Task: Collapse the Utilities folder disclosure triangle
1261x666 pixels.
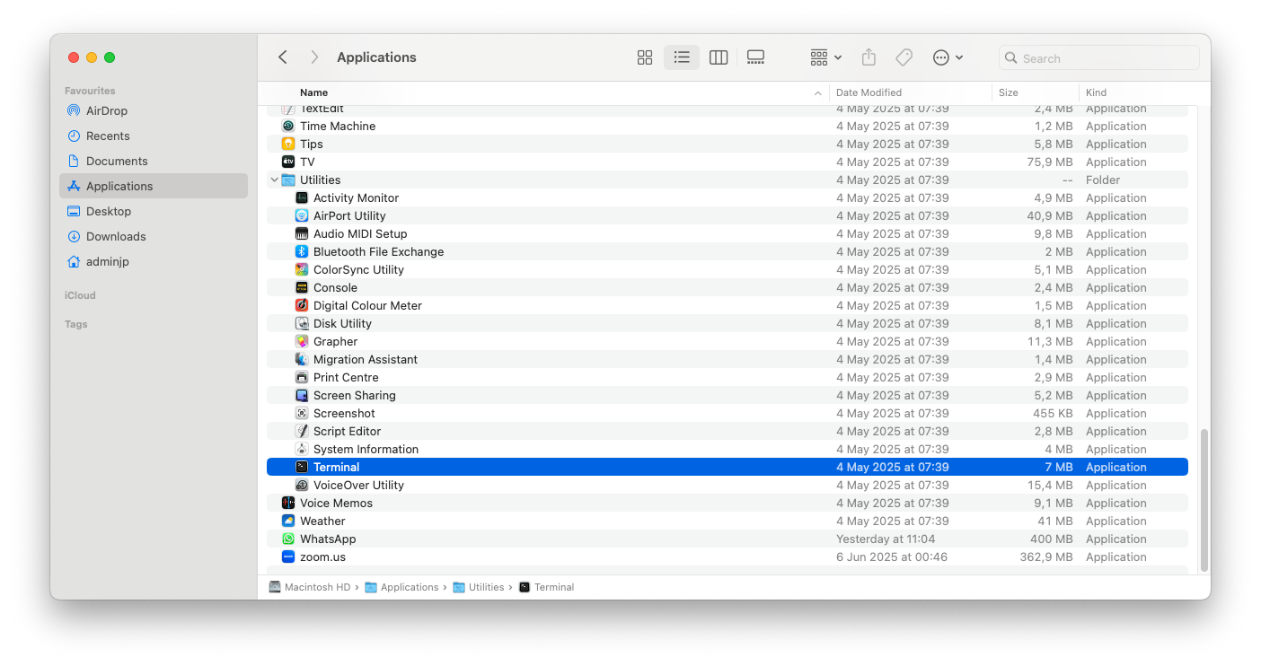Action: point(274,180)
